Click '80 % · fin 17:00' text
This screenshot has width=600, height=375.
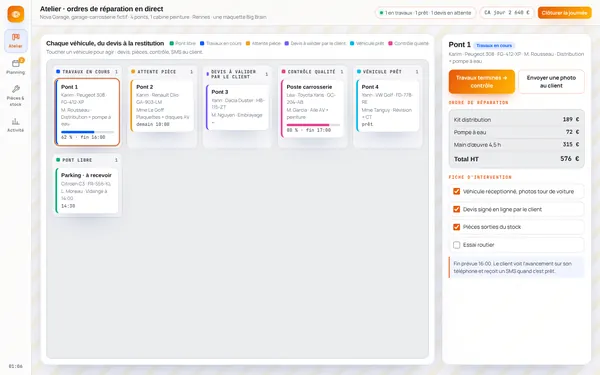tap(309, 130)
